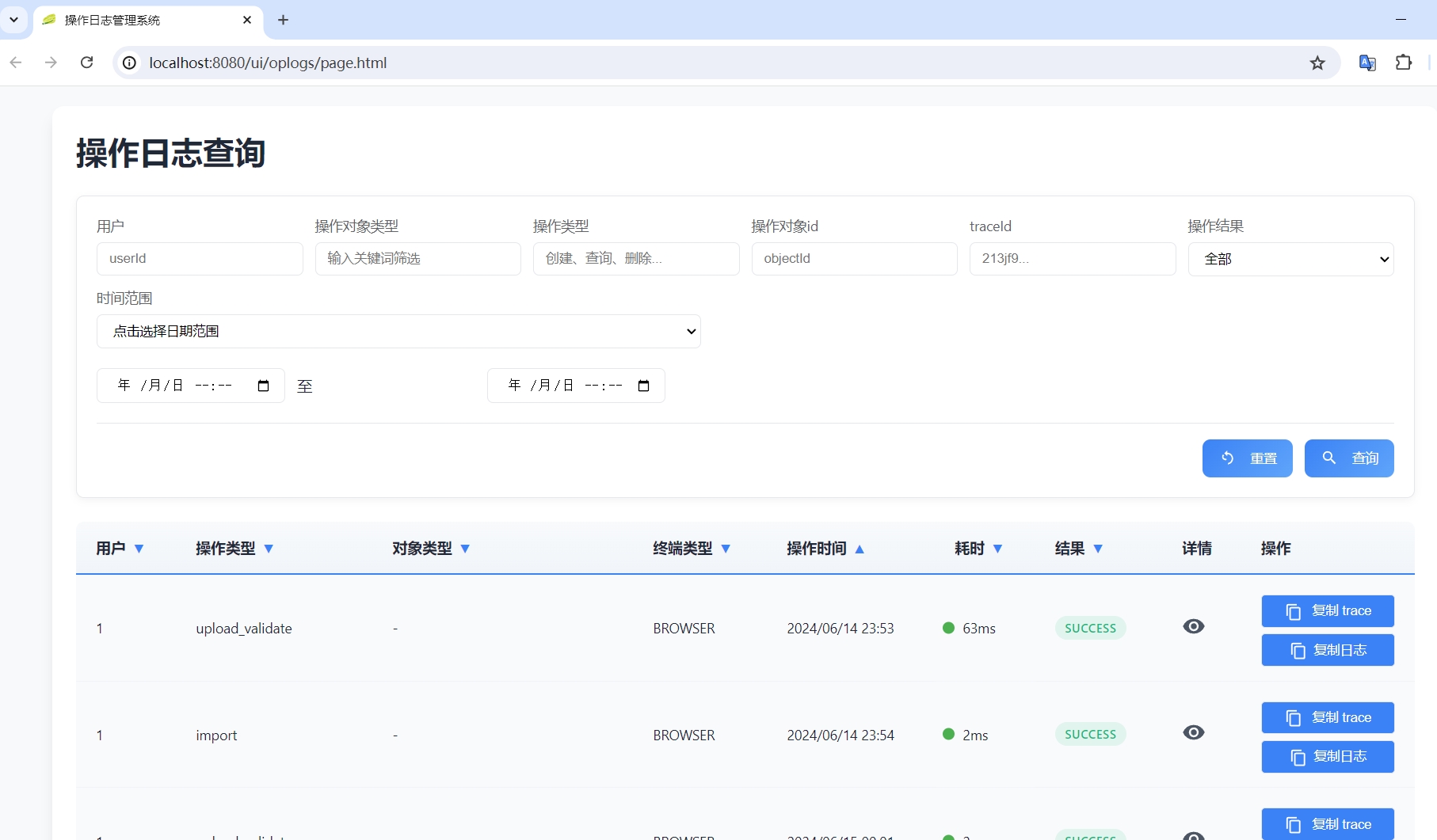Bookmark this page with the star icon

point(1317,63)
